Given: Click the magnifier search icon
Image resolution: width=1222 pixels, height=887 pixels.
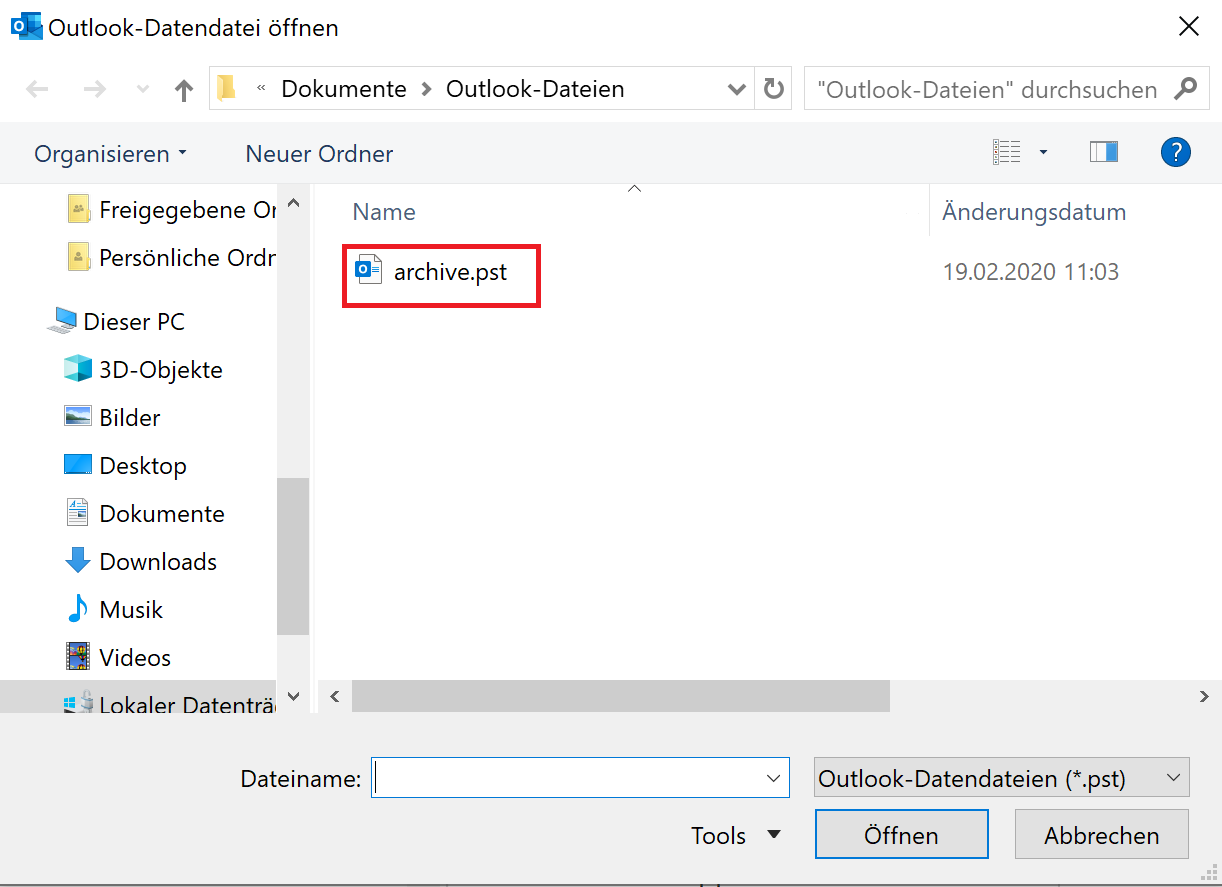Looking at the screenshot, I should click(1184, 89).
